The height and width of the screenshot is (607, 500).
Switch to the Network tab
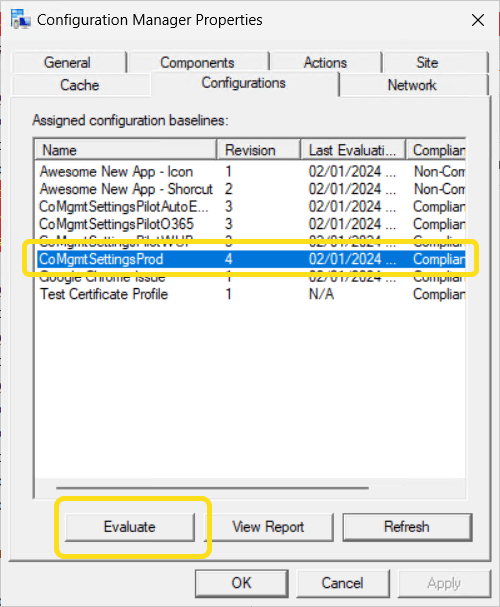413,85
